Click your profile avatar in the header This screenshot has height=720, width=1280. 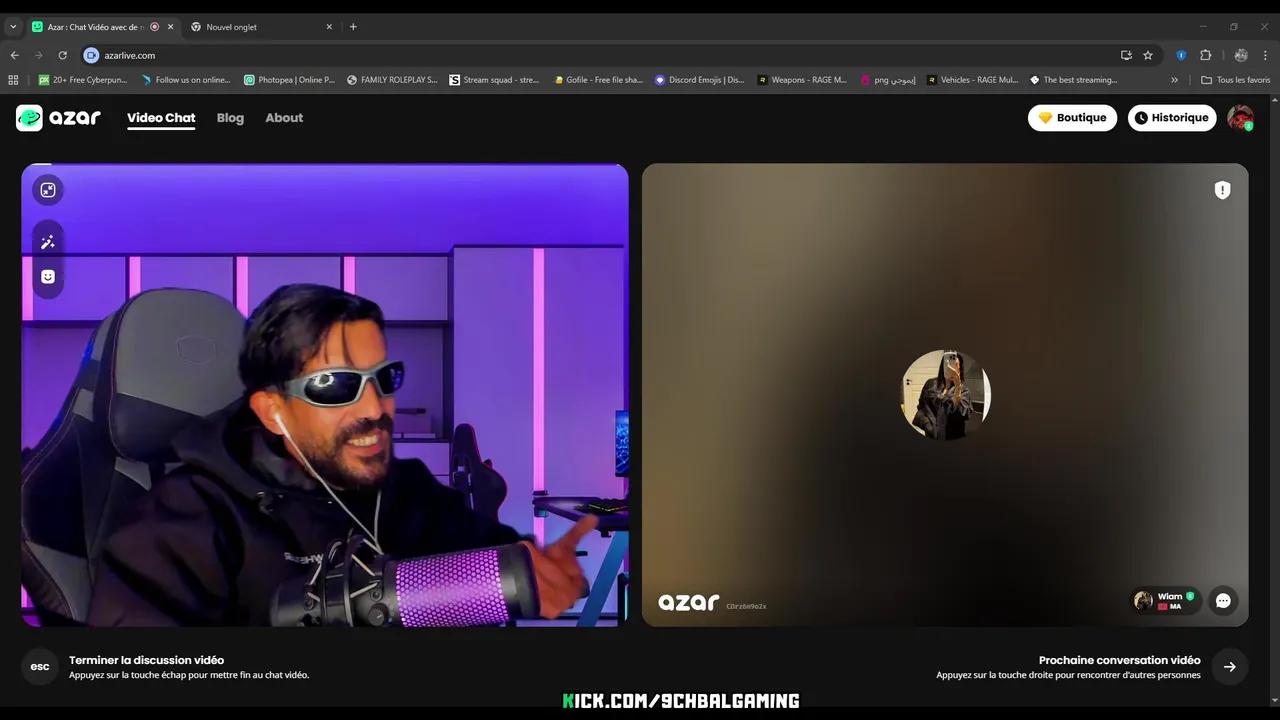pyautogui.click(x=1240, y=117)
